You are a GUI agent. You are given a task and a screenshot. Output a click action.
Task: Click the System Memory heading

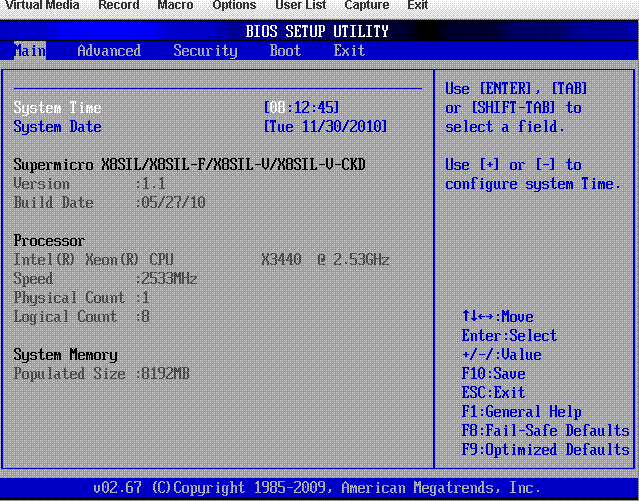[x=66, y=355]
